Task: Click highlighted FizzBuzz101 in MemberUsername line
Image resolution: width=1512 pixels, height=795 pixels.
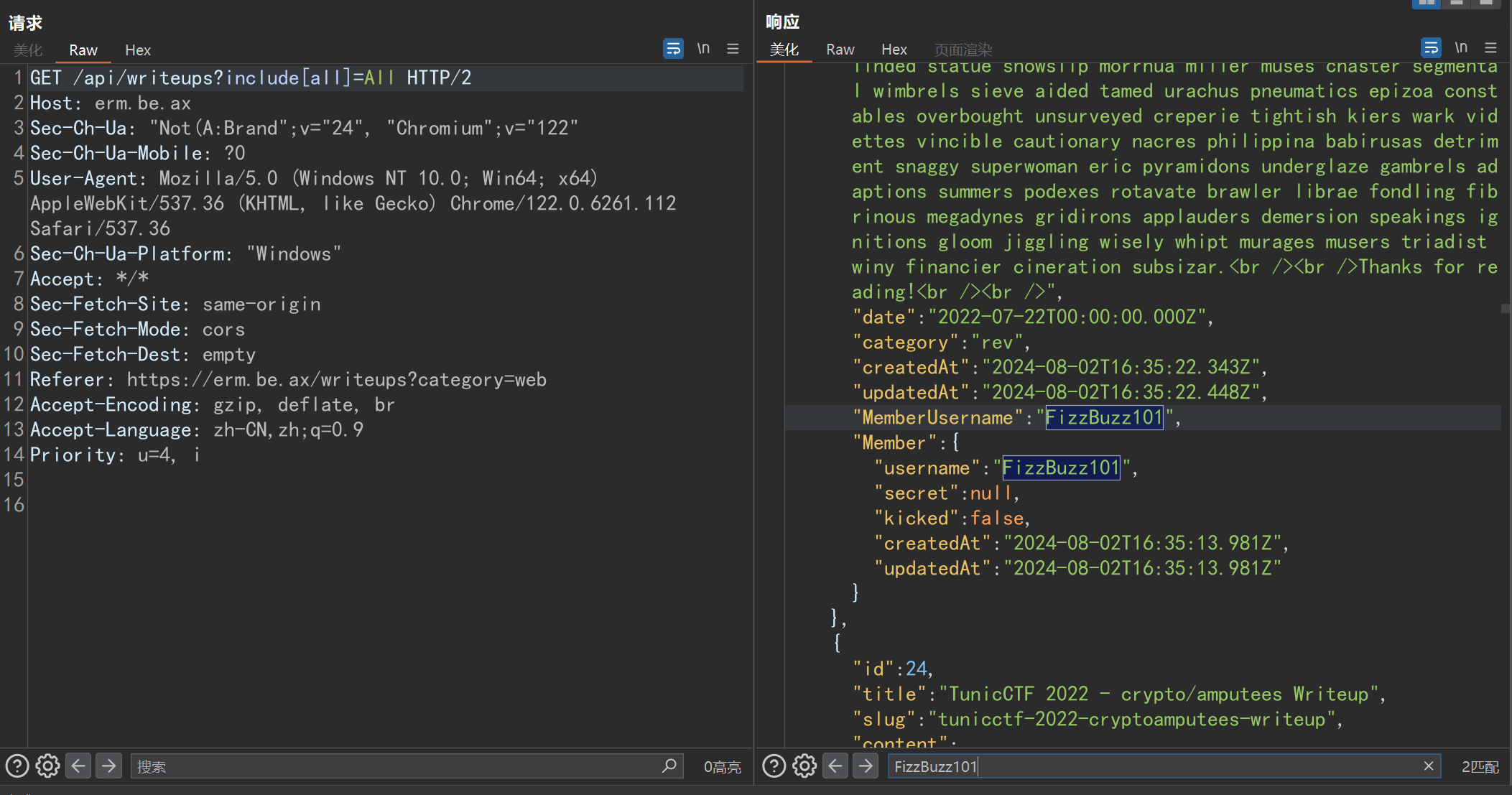Action: (x=1104, y=417)
